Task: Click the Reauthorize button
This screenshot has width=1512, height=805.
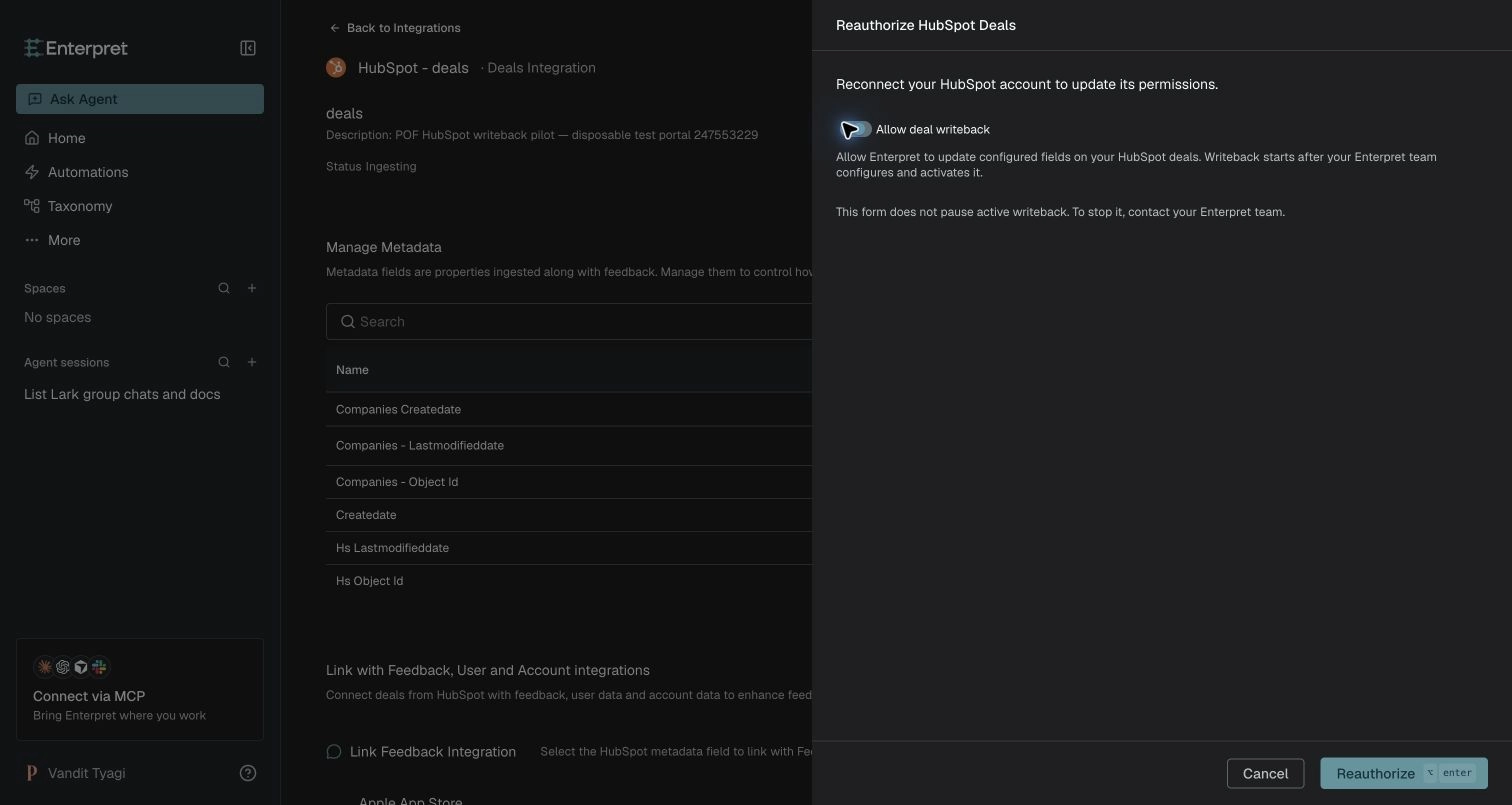Action: click(1404, 773)
